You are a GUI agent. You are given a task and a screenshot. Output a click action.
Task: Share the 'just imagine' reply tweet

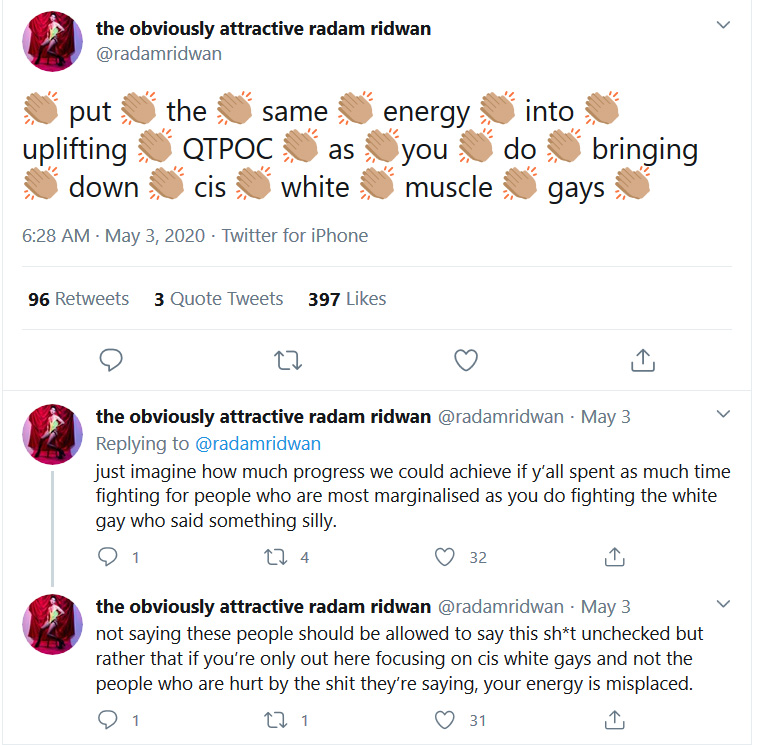pos(614,557)
